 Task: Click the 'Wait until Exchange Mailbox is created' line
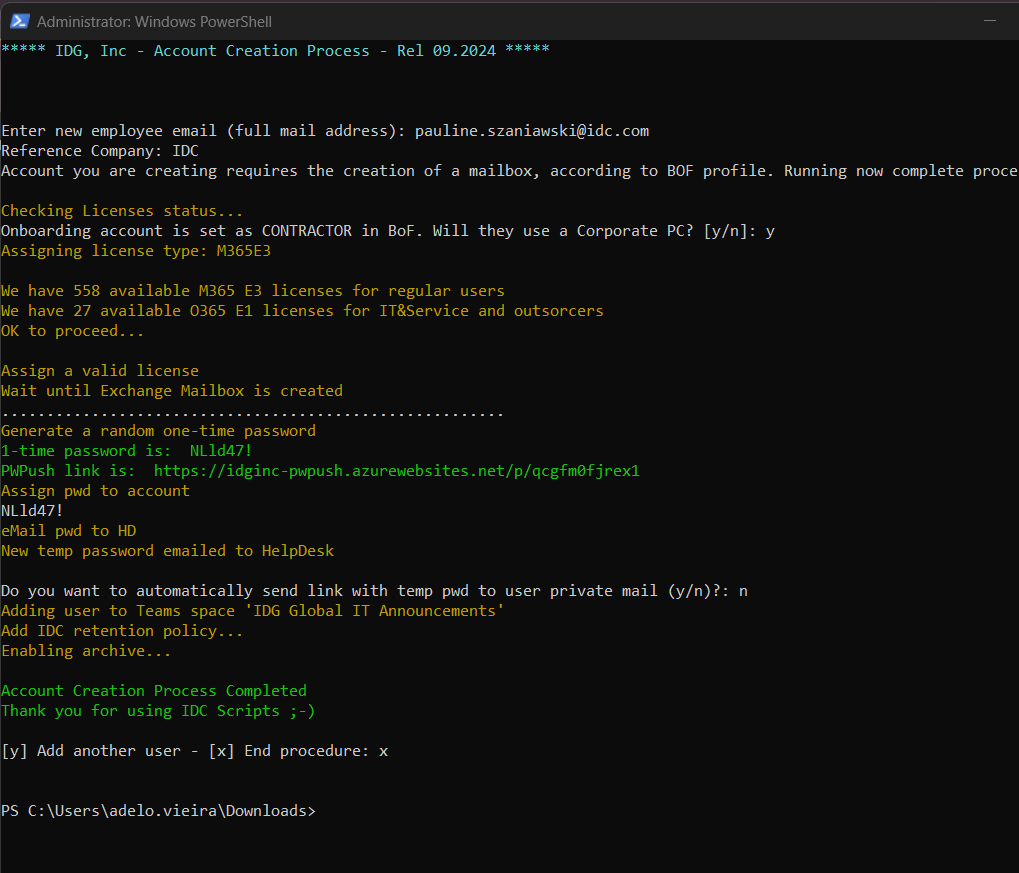click(x=172, y=391)
